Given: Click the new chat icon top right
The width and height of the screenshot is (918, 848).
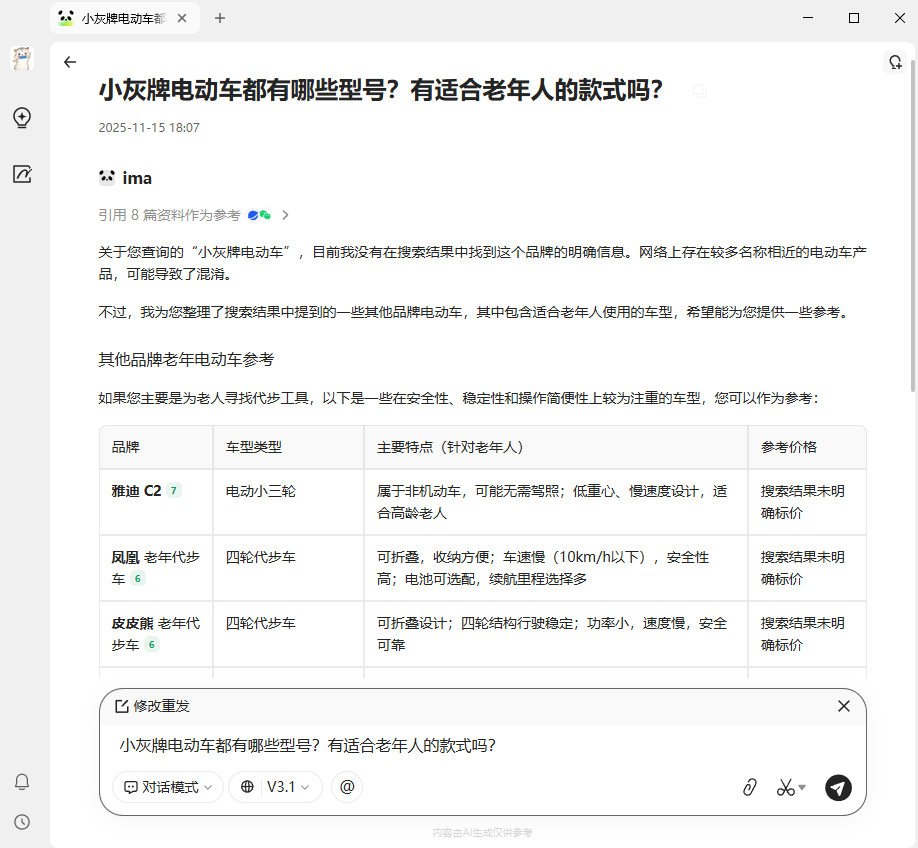Looking at the screenshot, I should [x=895, y=62].
